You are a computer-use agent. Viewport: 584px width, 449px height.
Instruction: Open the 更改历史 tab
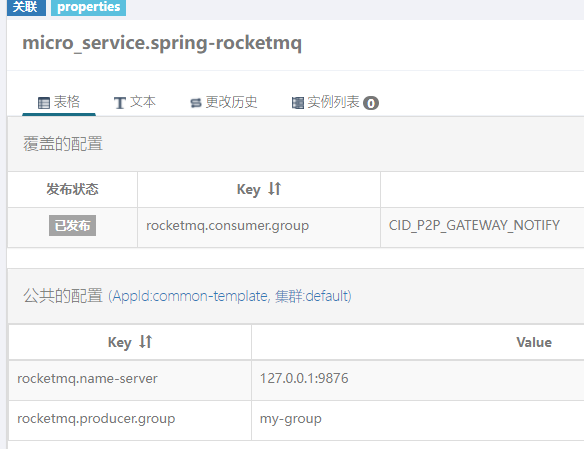[x=224, y=102]
